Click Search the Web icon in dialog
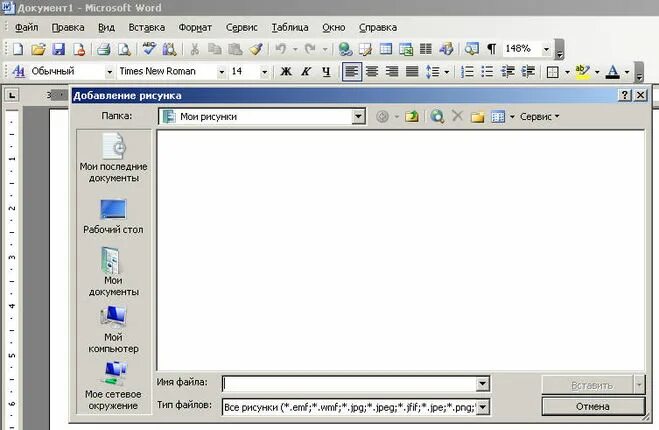The image size is (659, 430). point(437,116)
